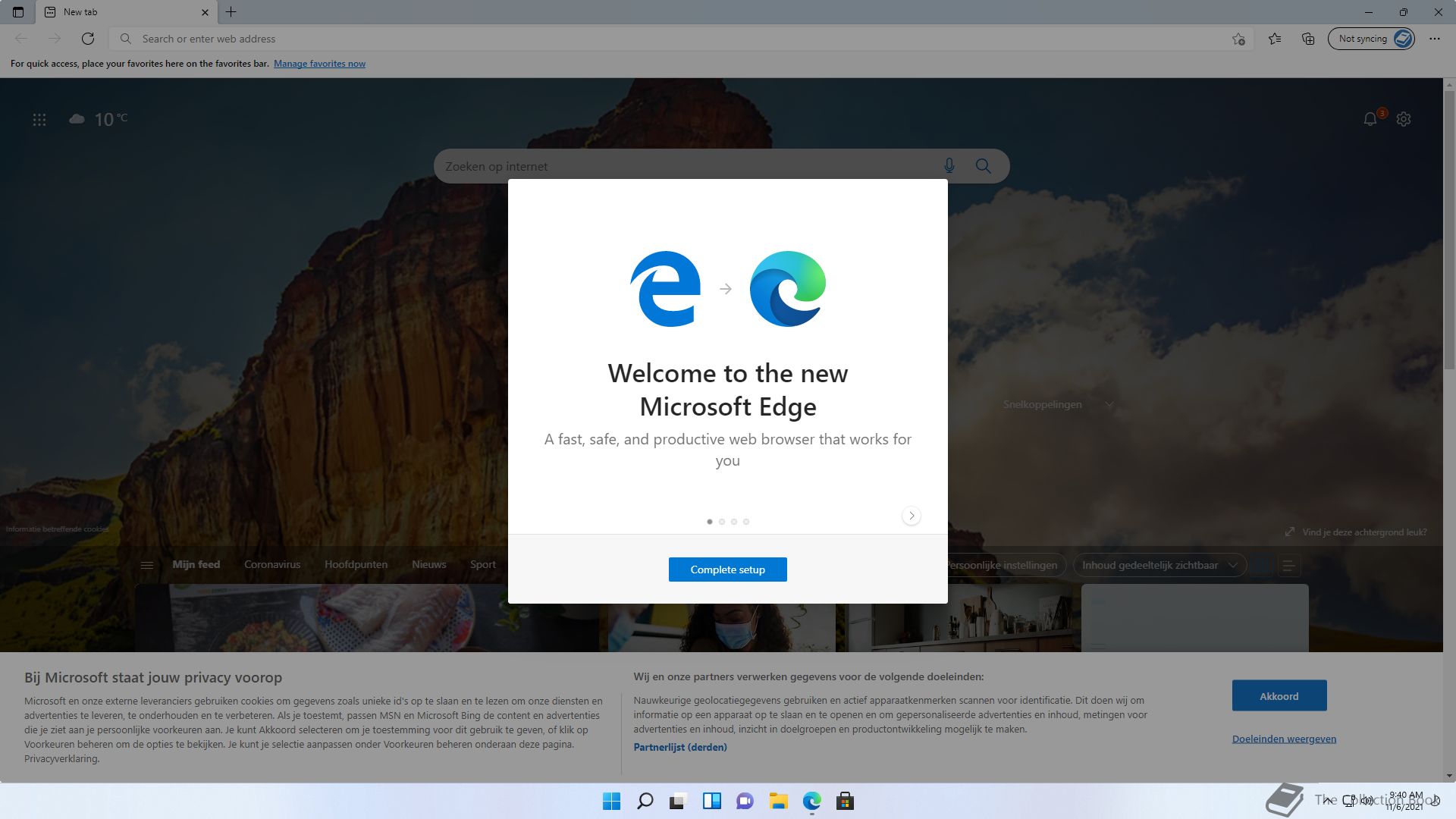Click the browser back arrow
The height and width of the screenshot is (819, 1456).
point(21,39)
